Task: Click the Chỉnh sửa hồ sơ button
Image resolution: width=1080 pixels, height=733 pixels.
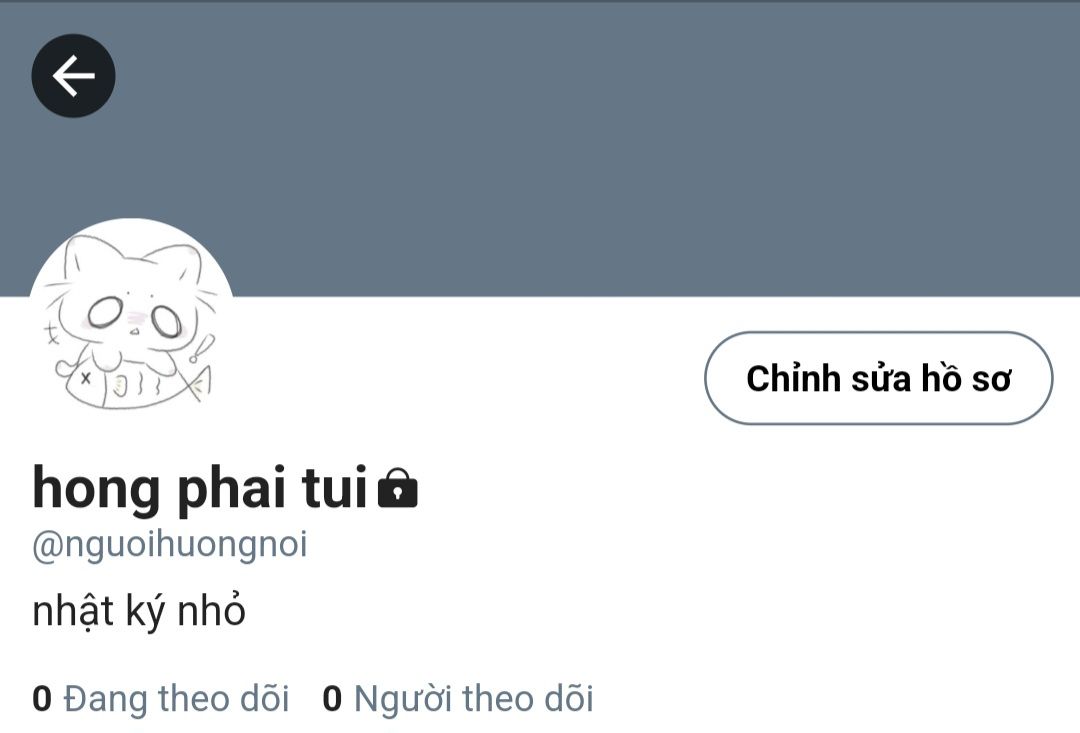Action: pyautogui.click(x=878, y=378)
